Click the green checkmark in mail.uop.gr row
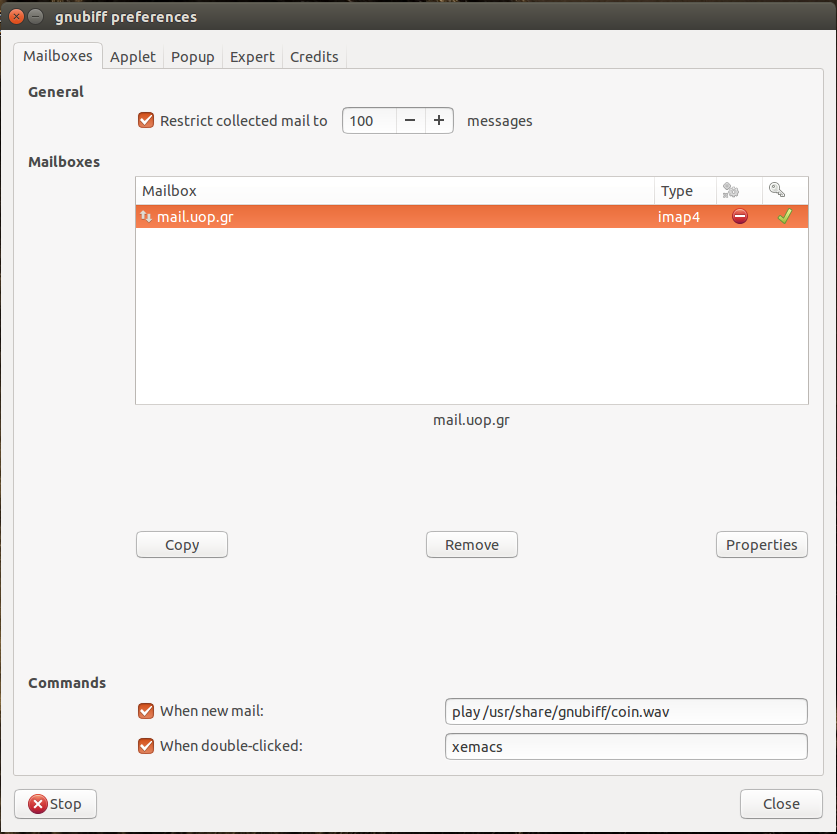837x834 pixels. [784, 217]
